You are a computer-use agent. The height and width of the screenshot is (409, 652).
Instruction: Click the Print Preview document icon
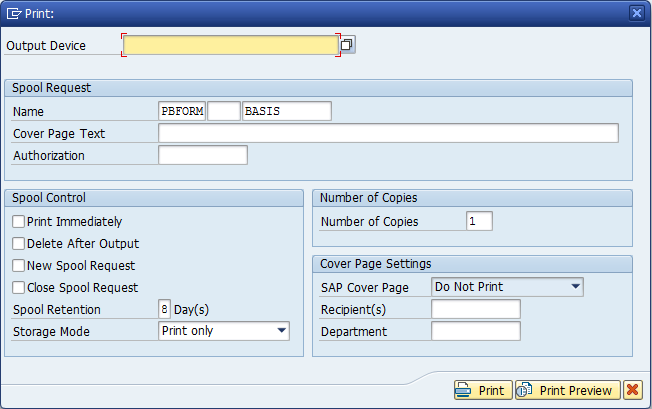click(x=524, y=390)
